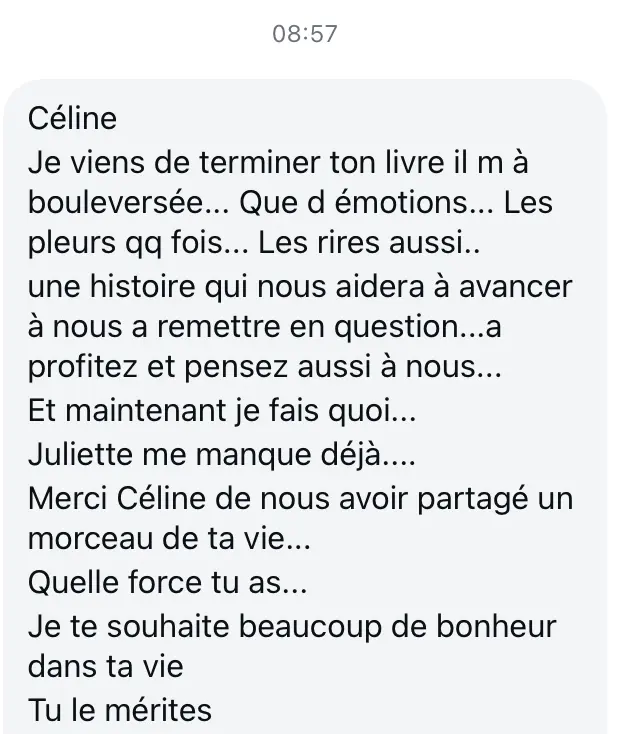The image size is (635, 734).
Task: Click the name "Céline" at message top
Action: [x=73, y=119]
